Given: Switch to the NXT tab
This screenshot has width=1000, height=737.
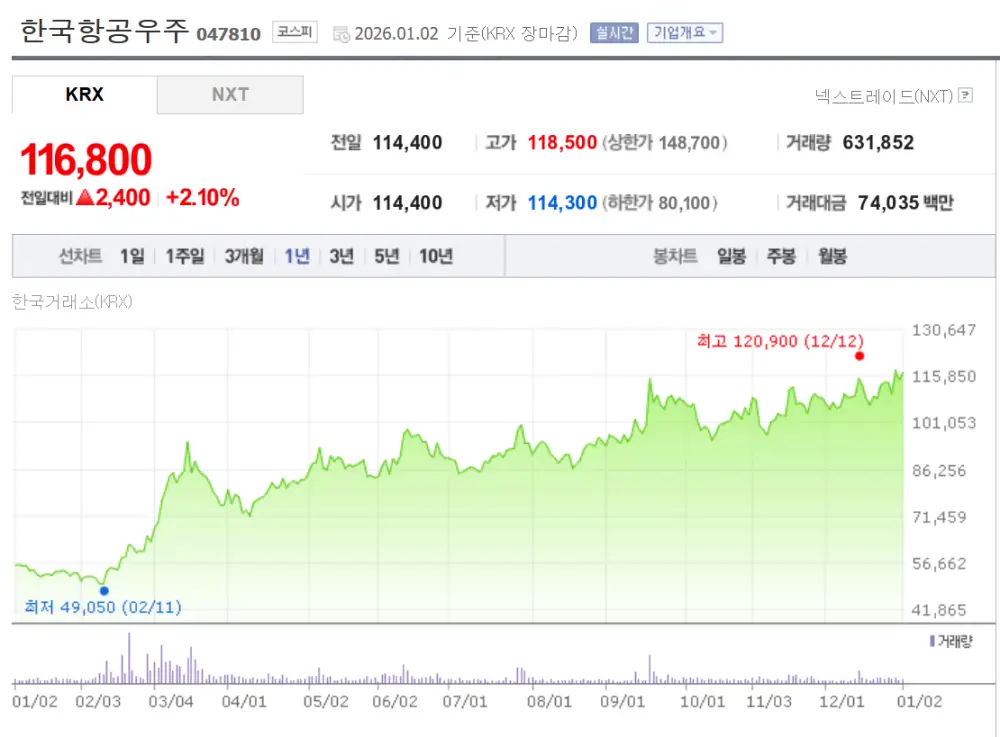Looking at the screenshot, I should click(230, 94).
